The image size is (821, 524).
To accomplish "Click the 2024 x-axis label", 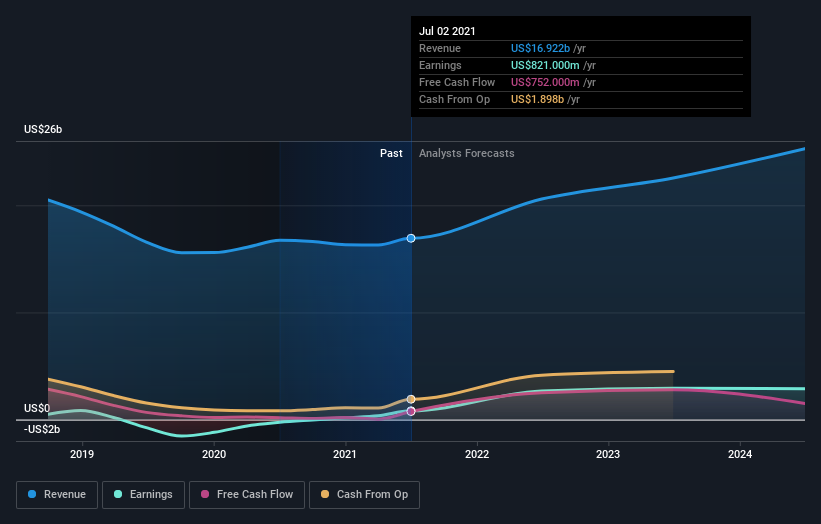I will pyautogui.click(x=740, y=454).
